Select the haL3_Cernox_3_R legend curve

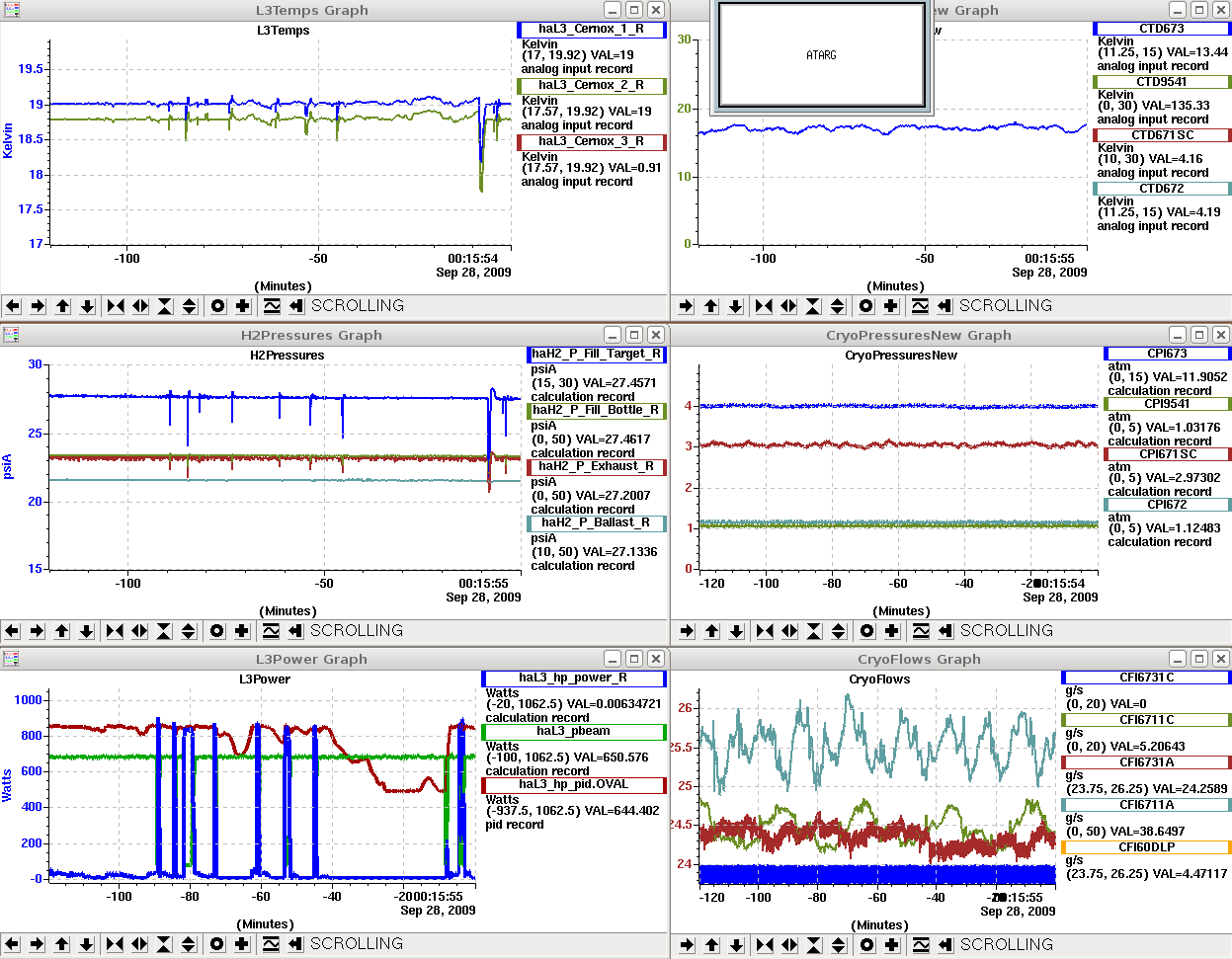tap(592, 142)
